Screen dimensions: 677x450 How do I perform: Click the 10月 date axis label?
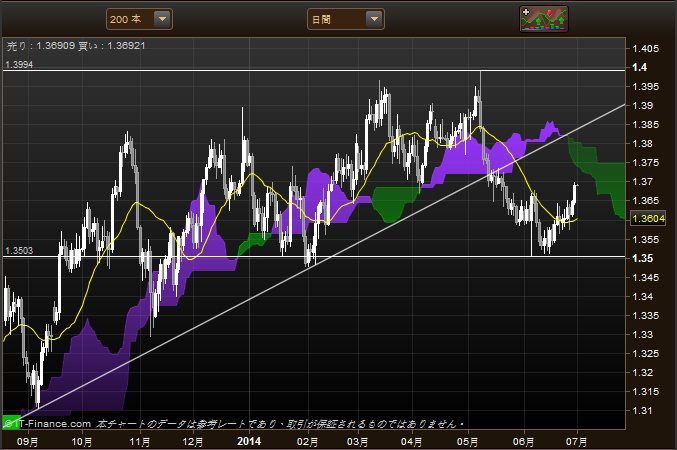(82, 442)
